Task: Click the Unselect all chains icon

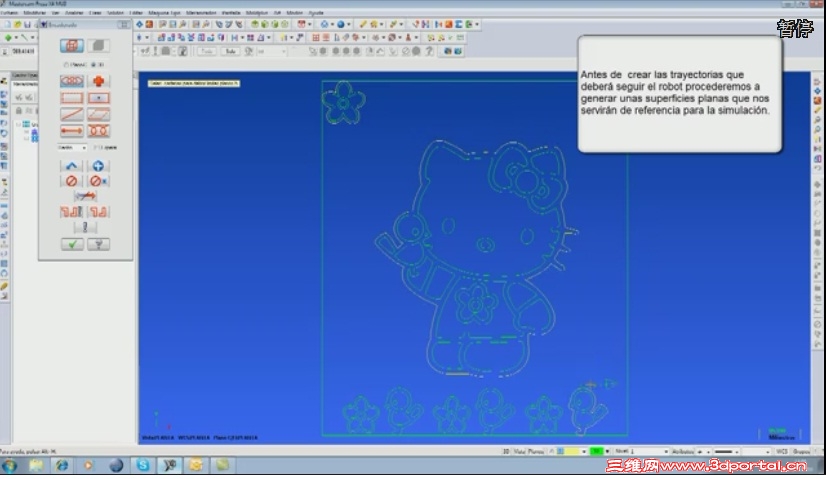Action: point(99,181)
